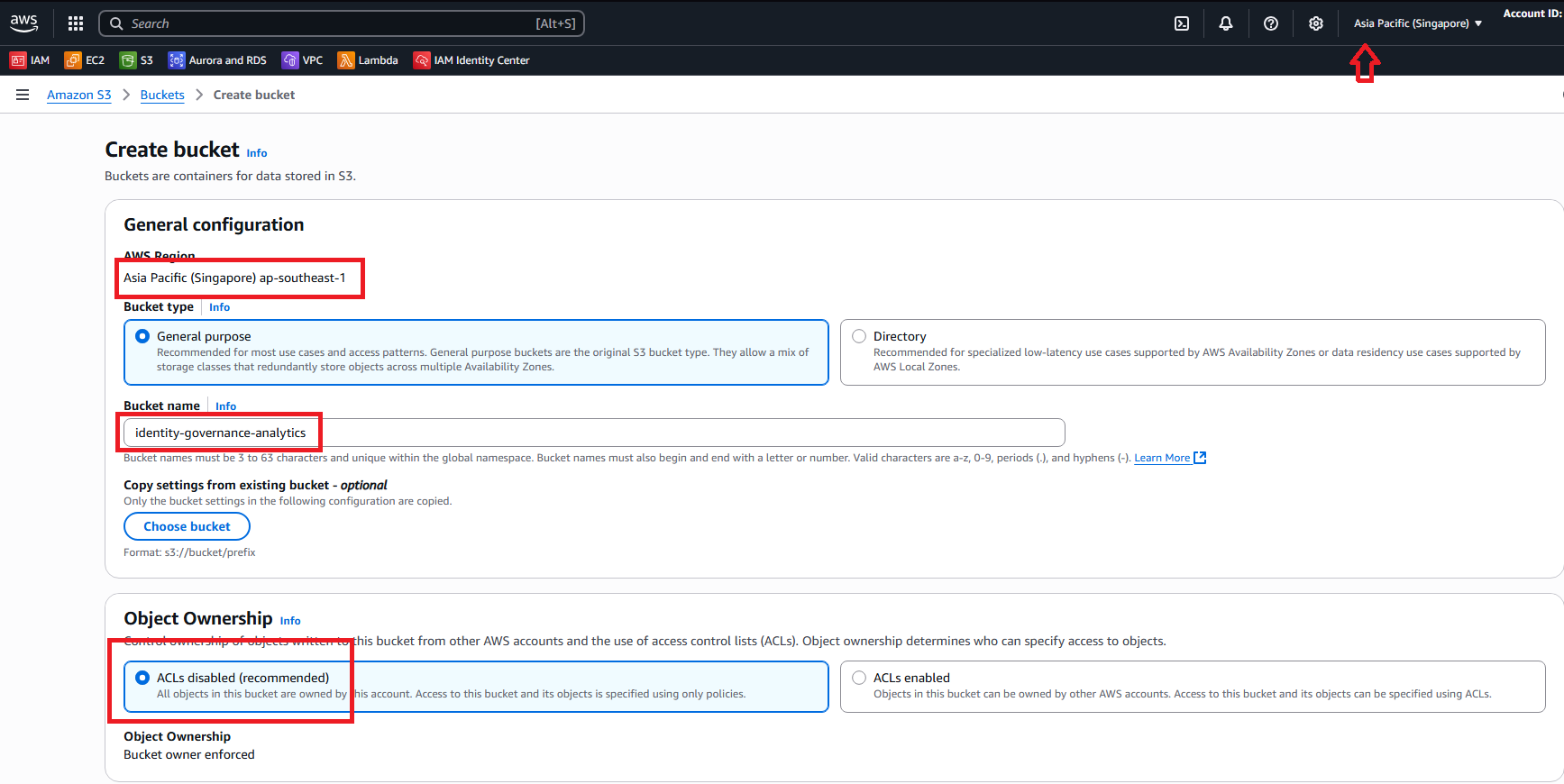This screenshot has height=784, width=1564.
Task: Open the notifications bell
Action: coord(1226,23)
